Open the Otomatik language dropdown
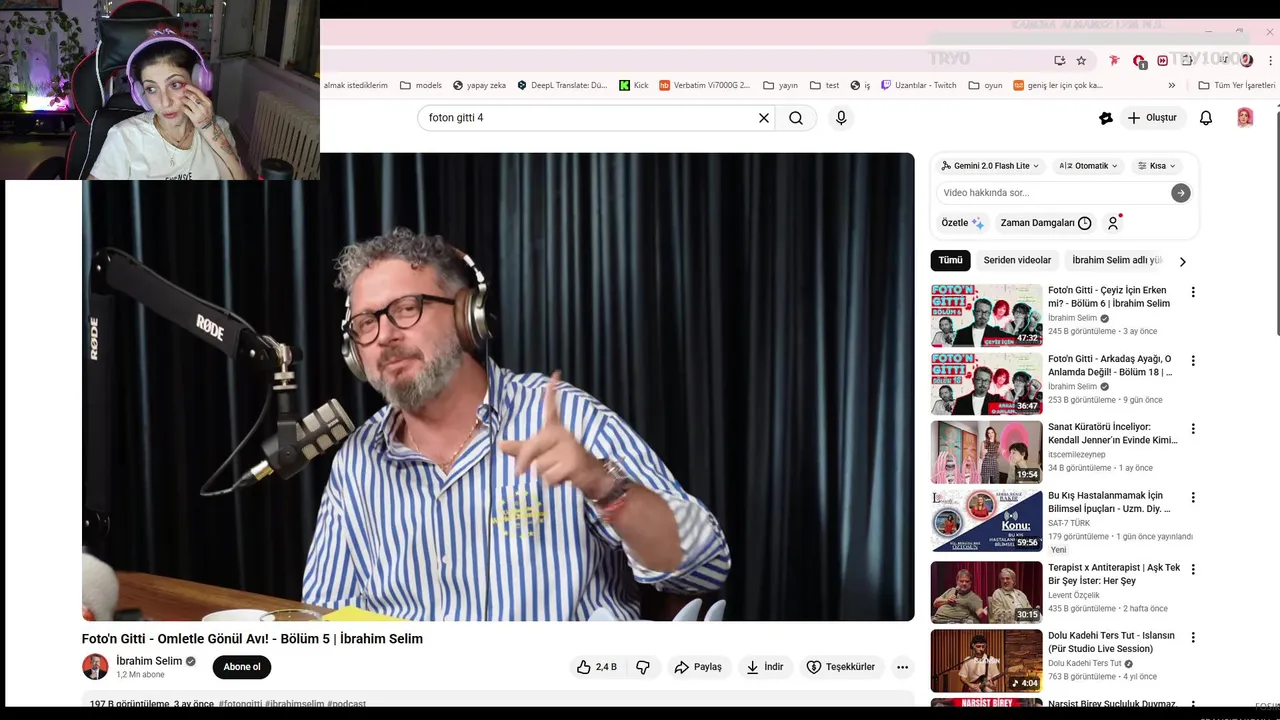 coord(1088,166)
